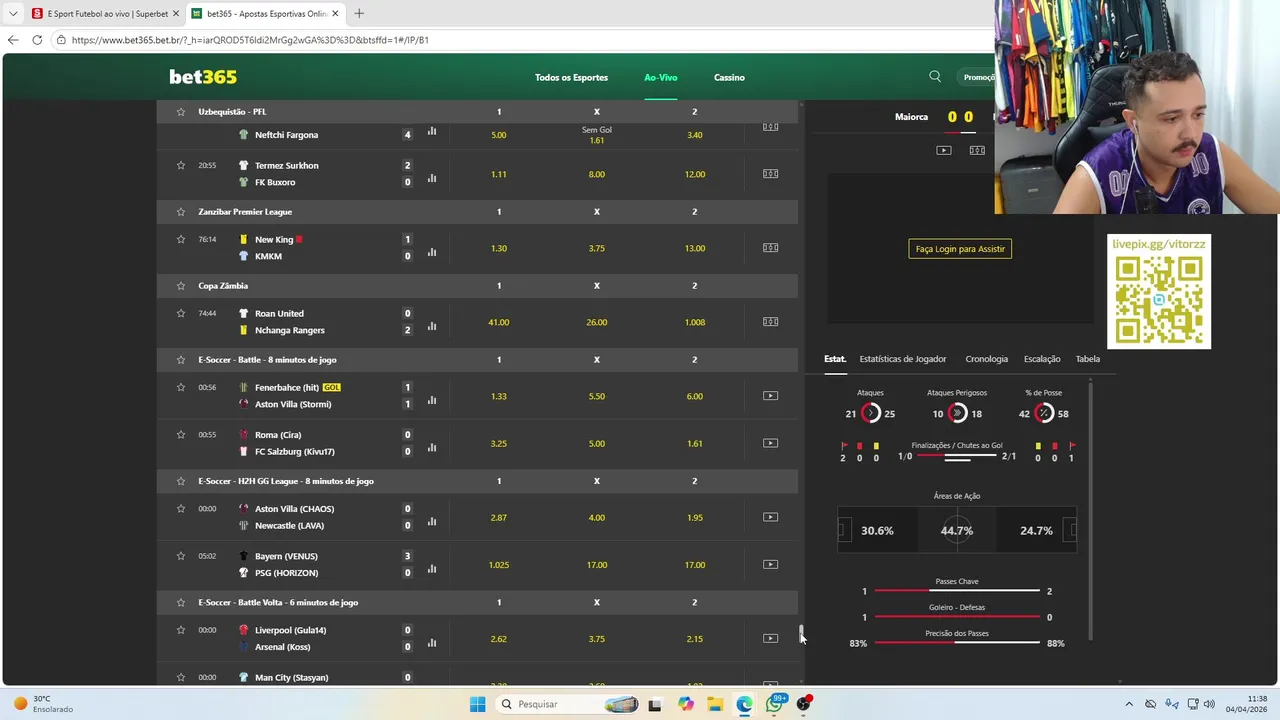Star the New King vs KMKM match
The height and width of the screenshot is (720, 1280).
tap(181, 239)
